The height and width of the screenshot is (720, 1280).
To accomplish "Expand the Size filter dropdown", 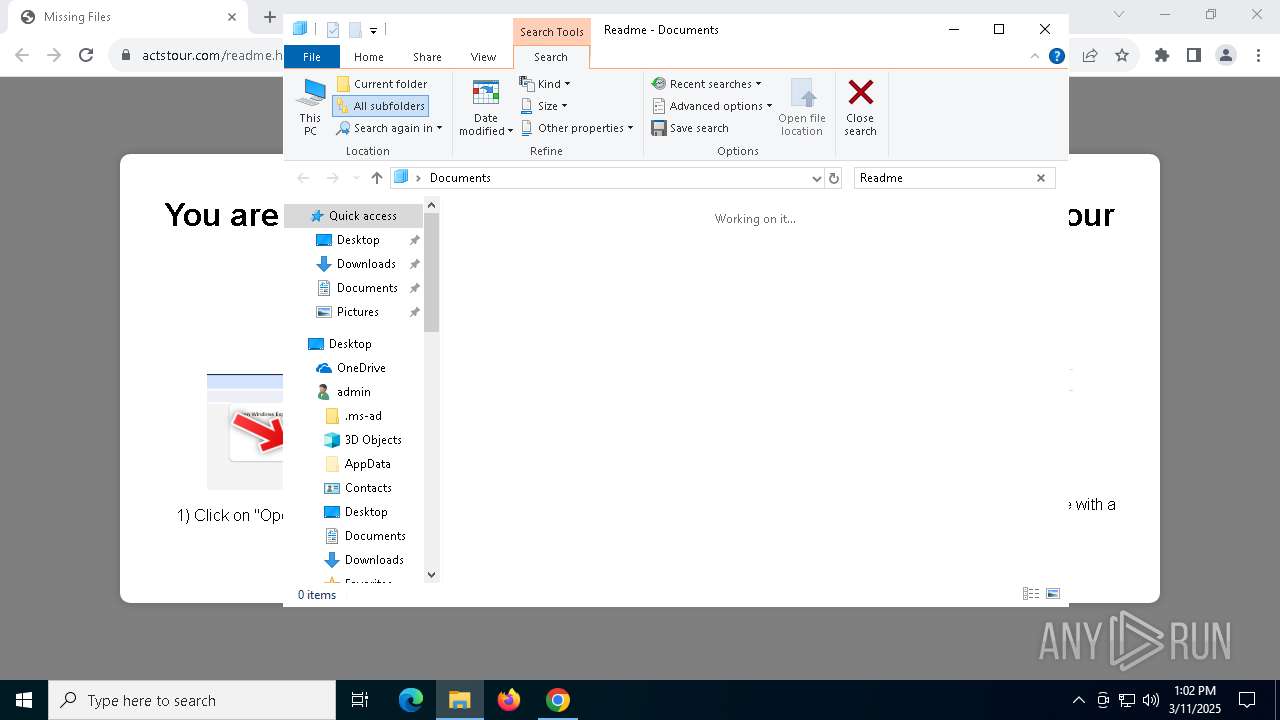I will click(x=543, y=106).
